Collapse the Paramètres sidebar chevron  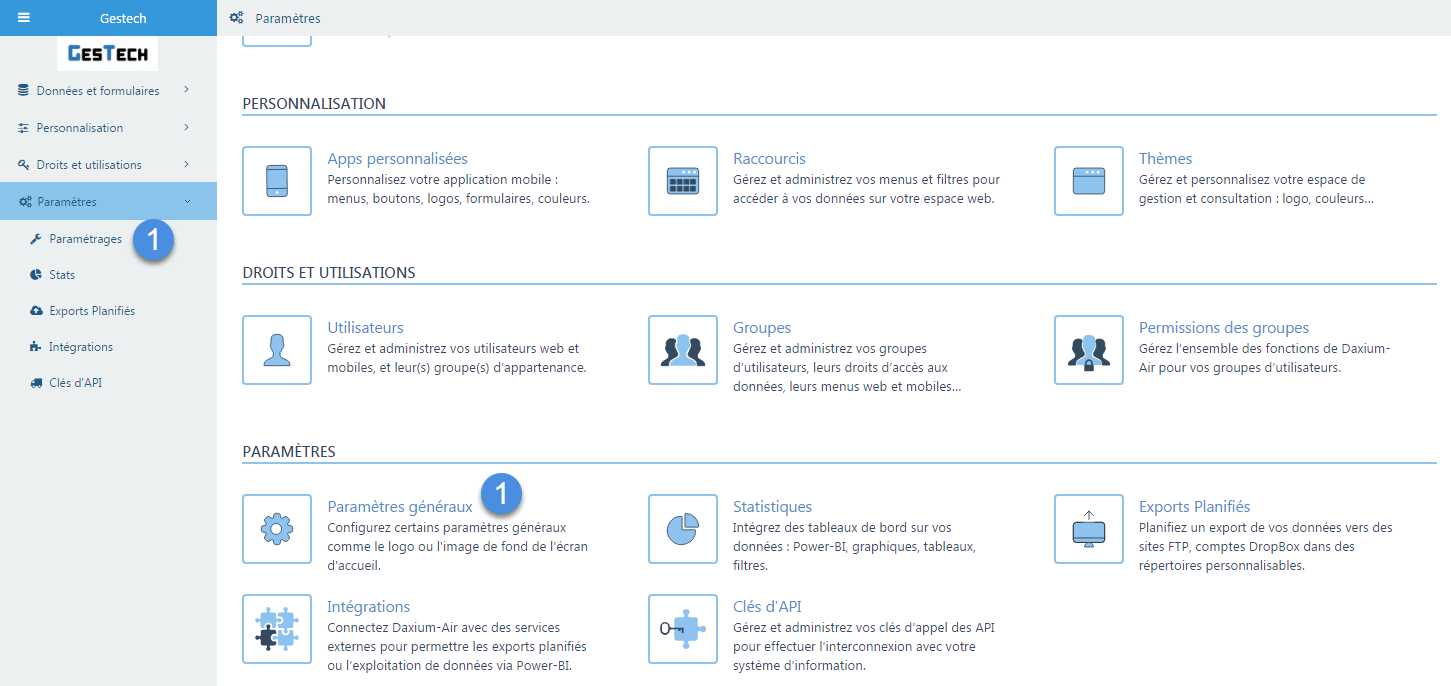(187, 202)
